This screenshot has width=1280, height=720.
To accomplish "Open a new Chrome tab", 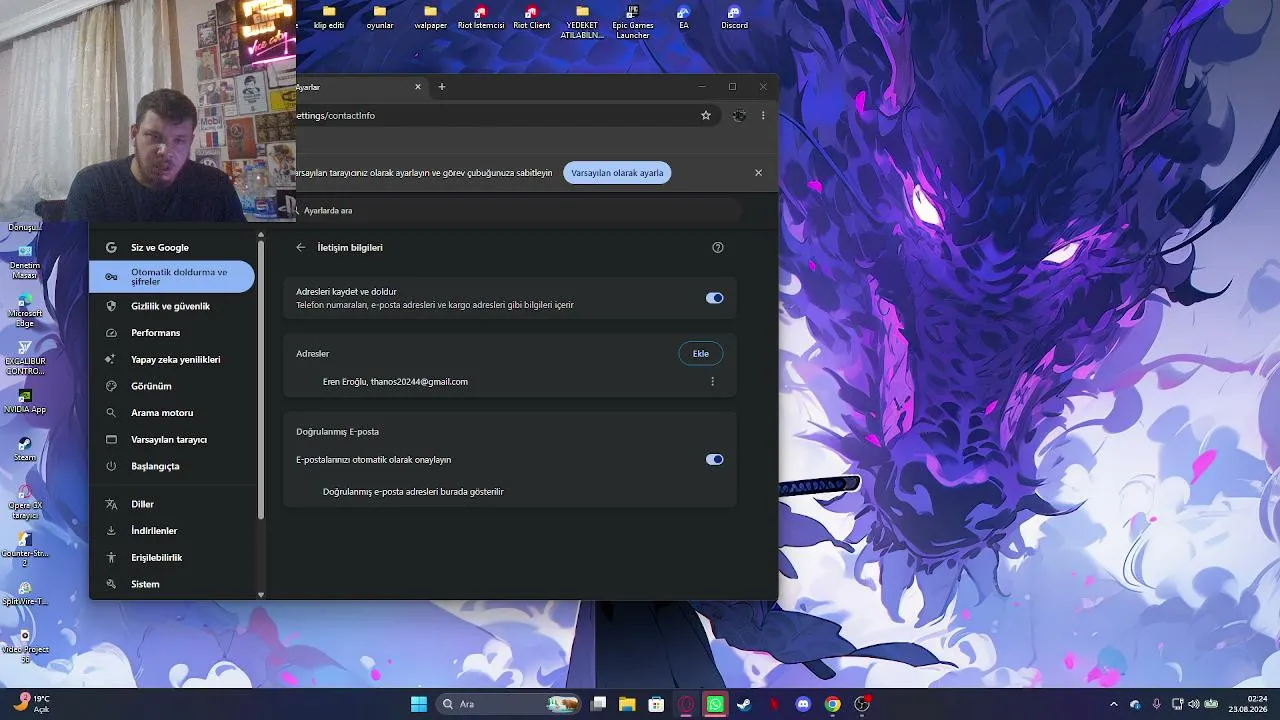I will [x=442, y=87].
